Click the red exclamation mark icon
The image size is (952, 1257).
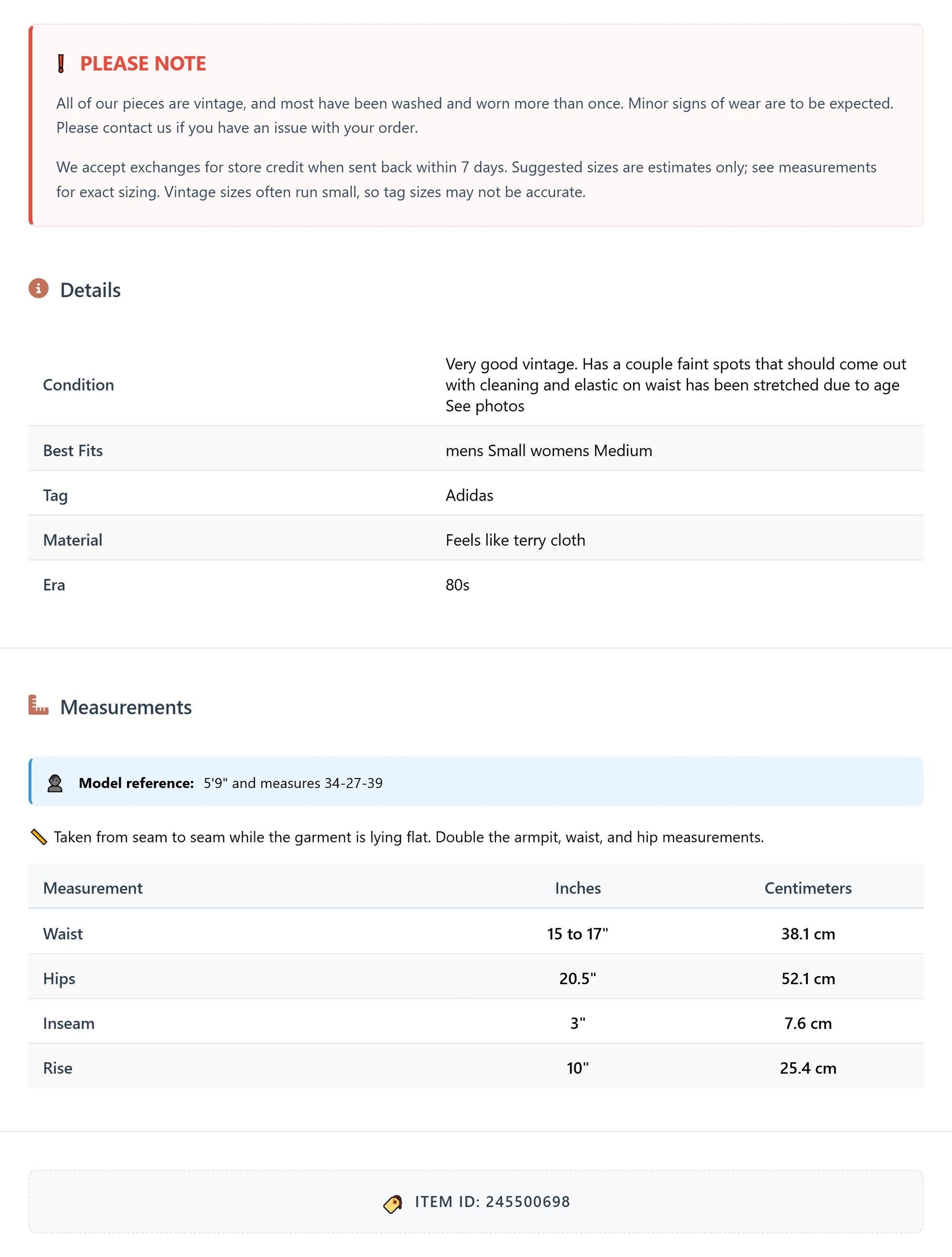(61, 64)
